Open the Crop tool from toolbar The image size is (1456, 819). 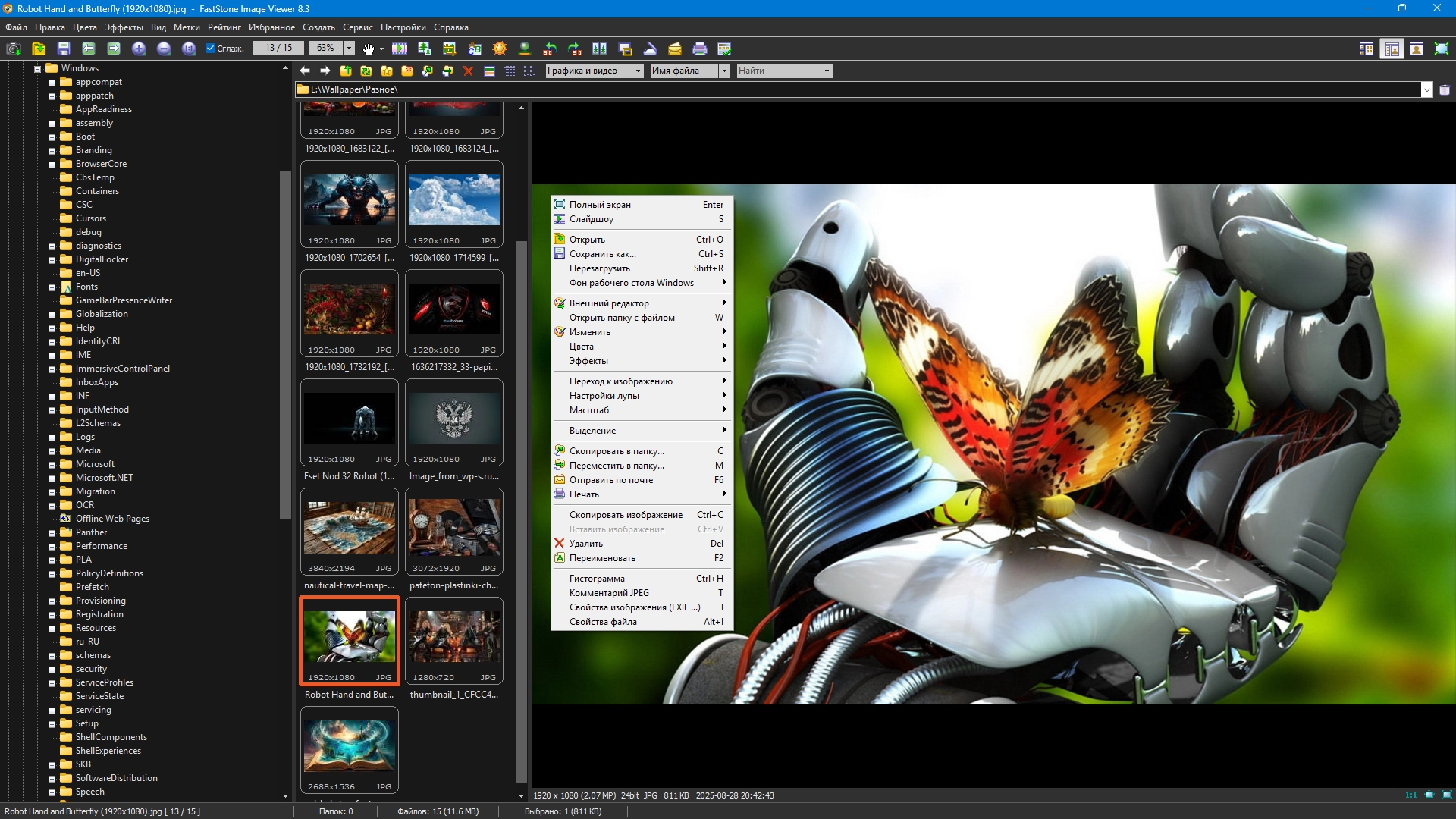tap(450, 49)
